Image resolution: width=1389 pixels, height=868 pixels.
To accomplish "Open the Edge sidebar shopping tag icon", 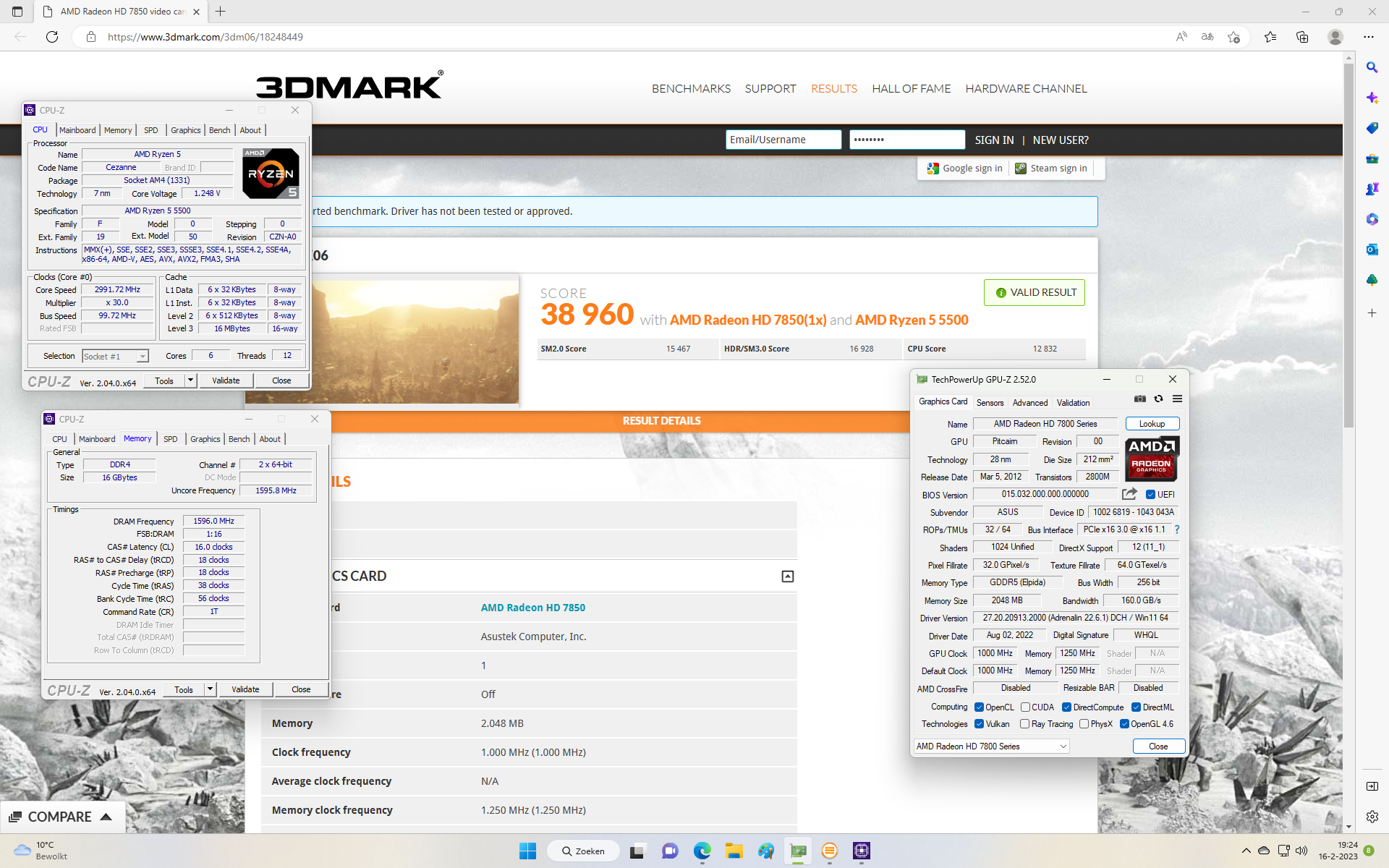I will (1372, 128).
